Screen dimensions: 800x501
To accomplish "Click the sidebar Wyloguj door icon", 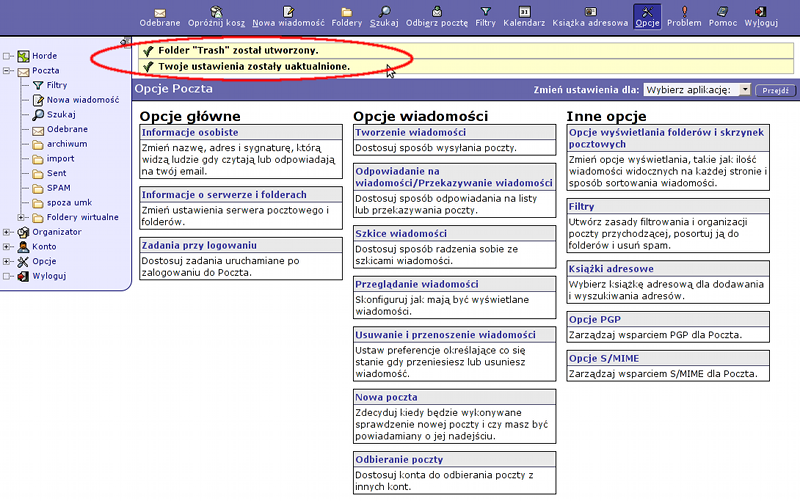I will click(x=23, y=277).
